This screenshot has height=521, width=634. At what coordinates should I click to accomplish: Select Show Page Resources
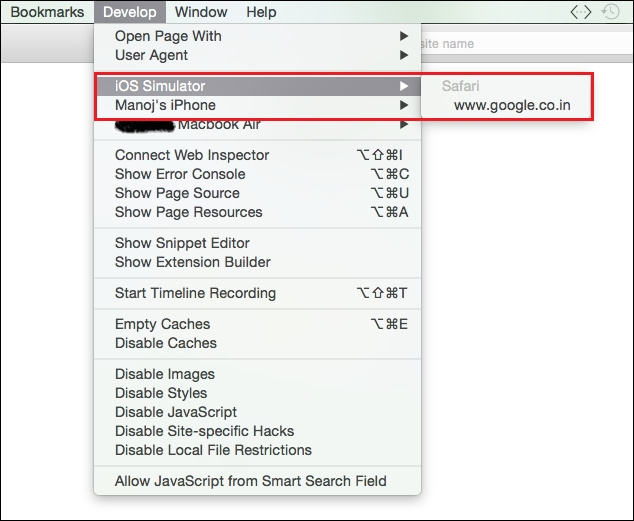(258, 212)
